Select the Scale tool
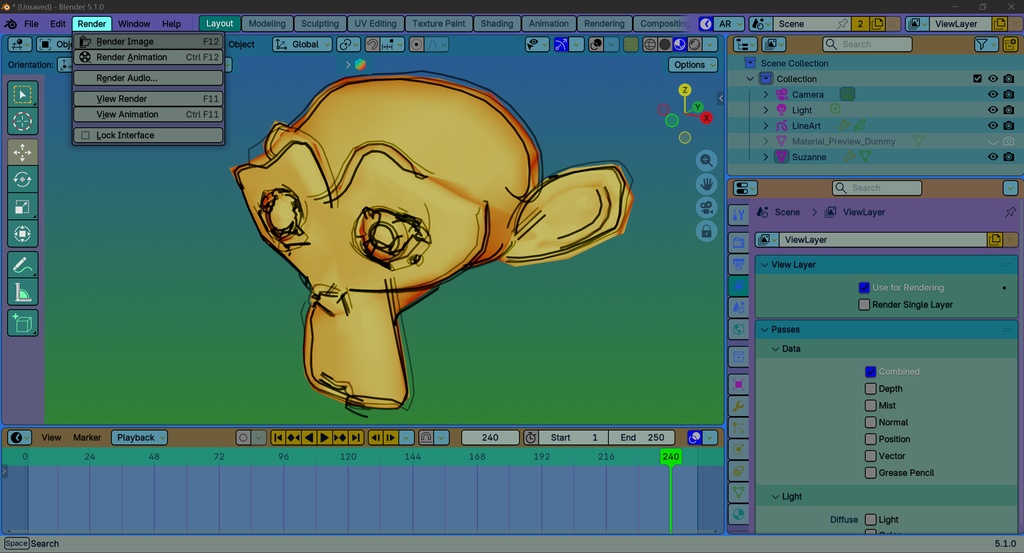The width and height of the screenshot is (1024, 553). point(22,207)
